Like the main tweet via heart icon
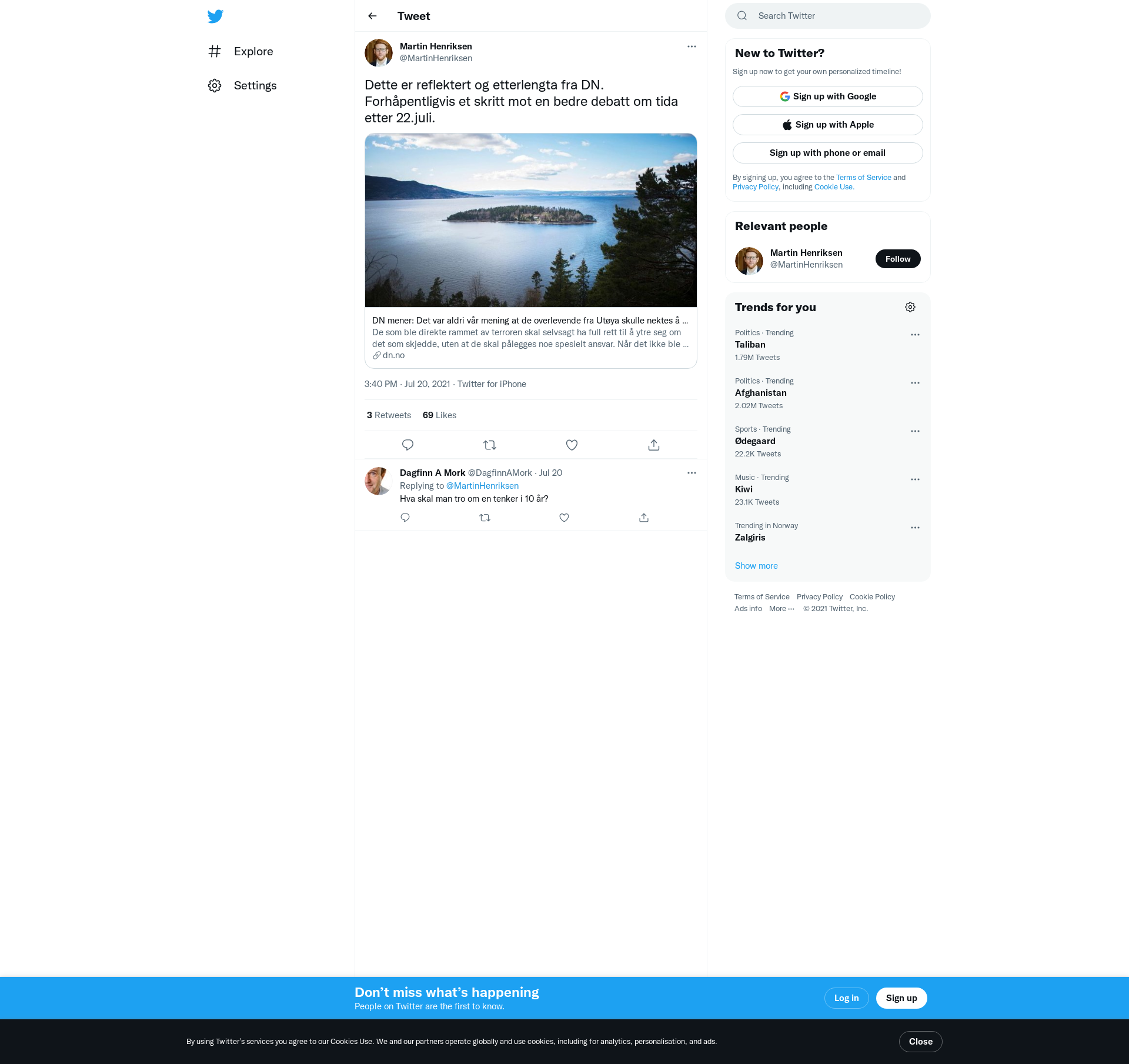The width and height of the screenshot is (1129, 1064). pos(572,445)
